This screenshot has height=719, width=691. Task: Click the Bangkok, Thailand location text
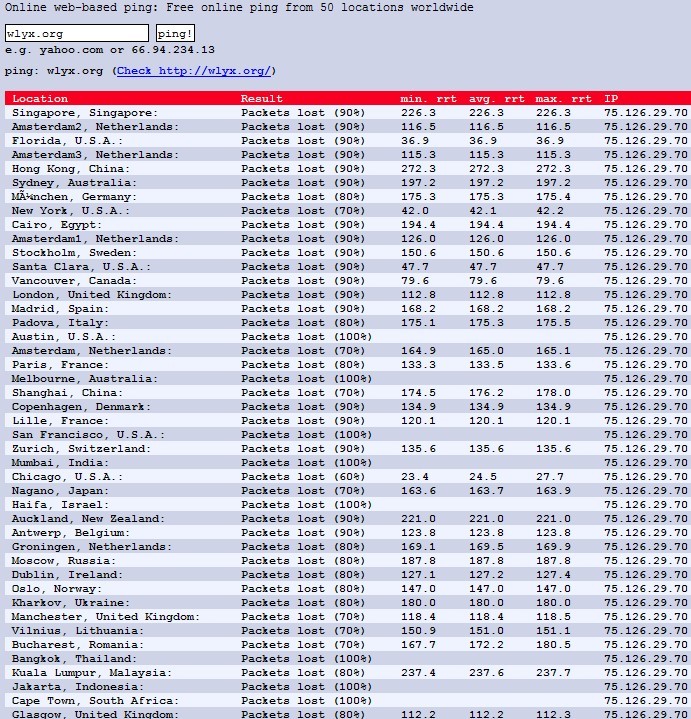(74, 658)
